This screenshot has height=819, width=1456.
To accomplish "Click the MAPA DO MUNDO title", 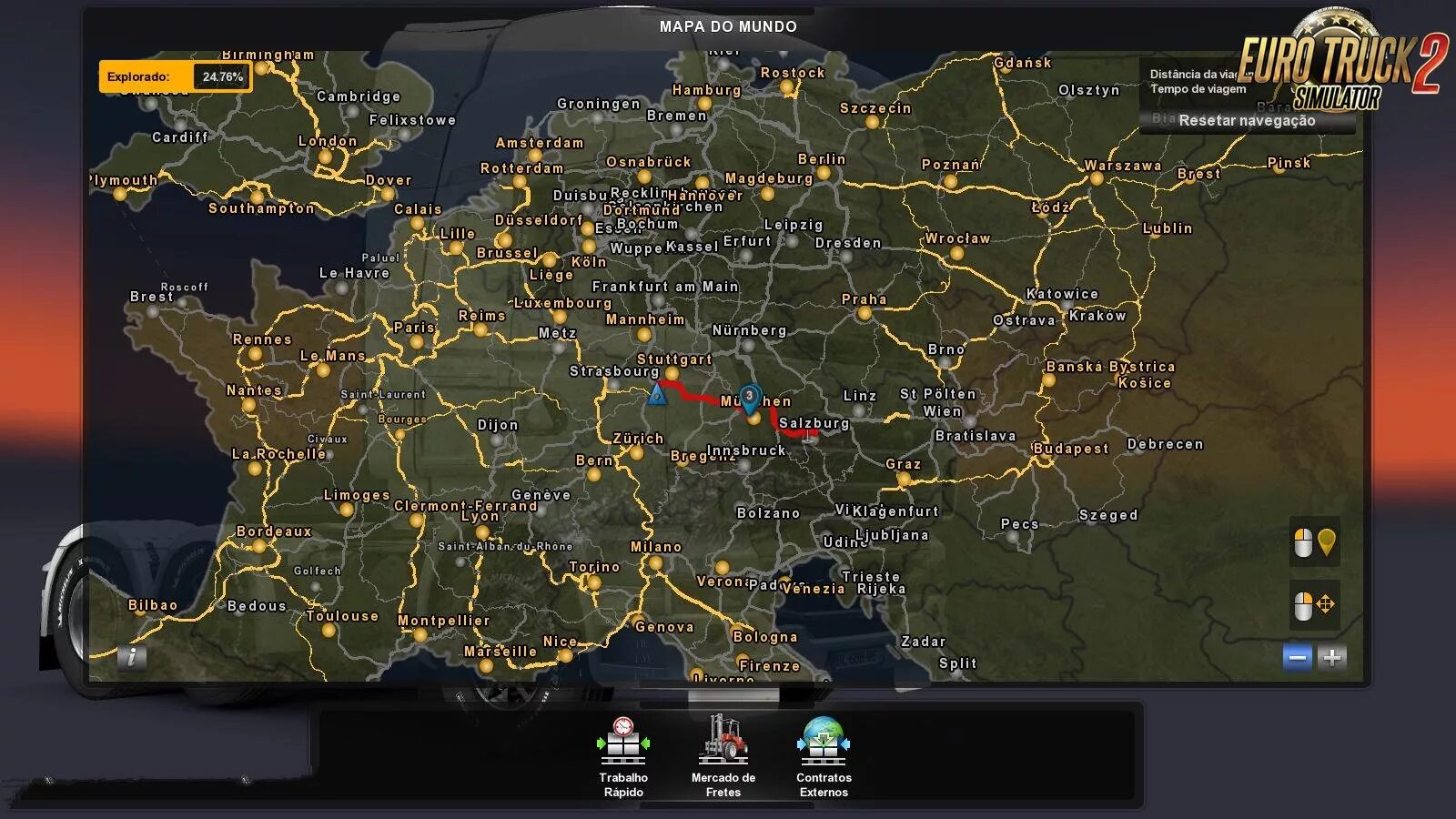I will [x=728, y=26].
